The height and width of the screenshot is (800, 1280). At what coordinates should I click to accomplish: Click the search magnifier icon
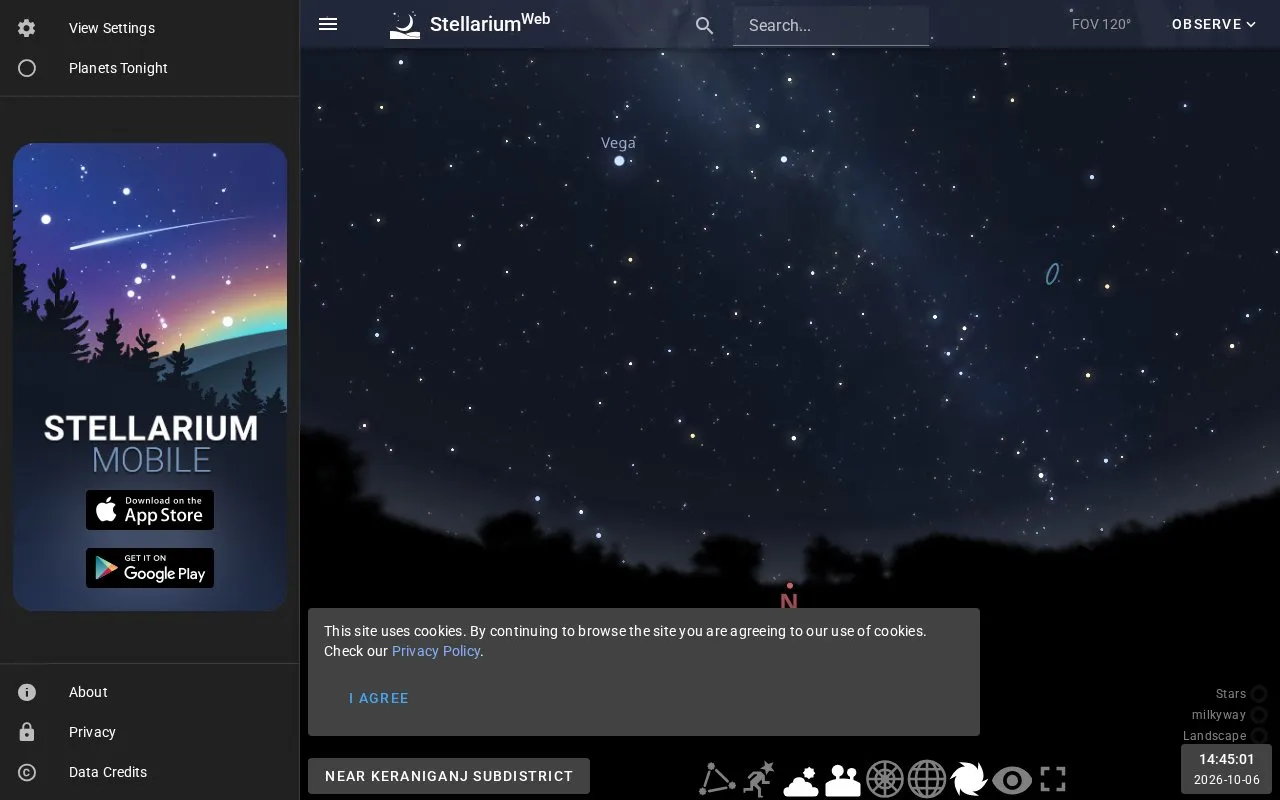click(705, 26)
